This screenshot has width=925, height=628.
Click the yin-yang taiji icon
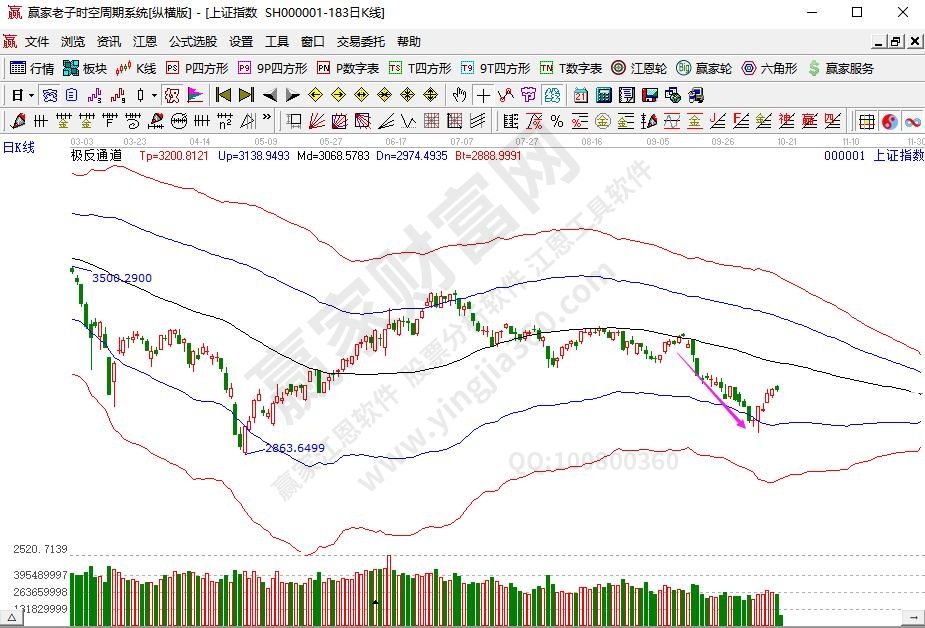889,121
